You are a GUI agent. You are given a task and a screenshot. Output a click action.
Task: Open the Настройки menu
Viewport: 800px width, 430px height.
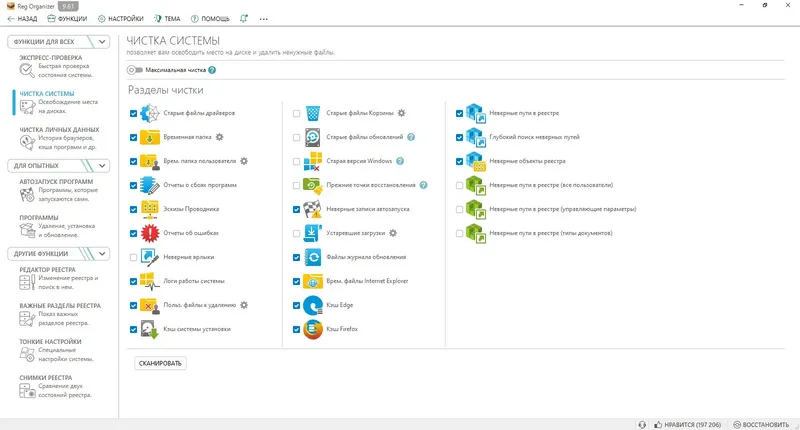[x=120, y=18]
